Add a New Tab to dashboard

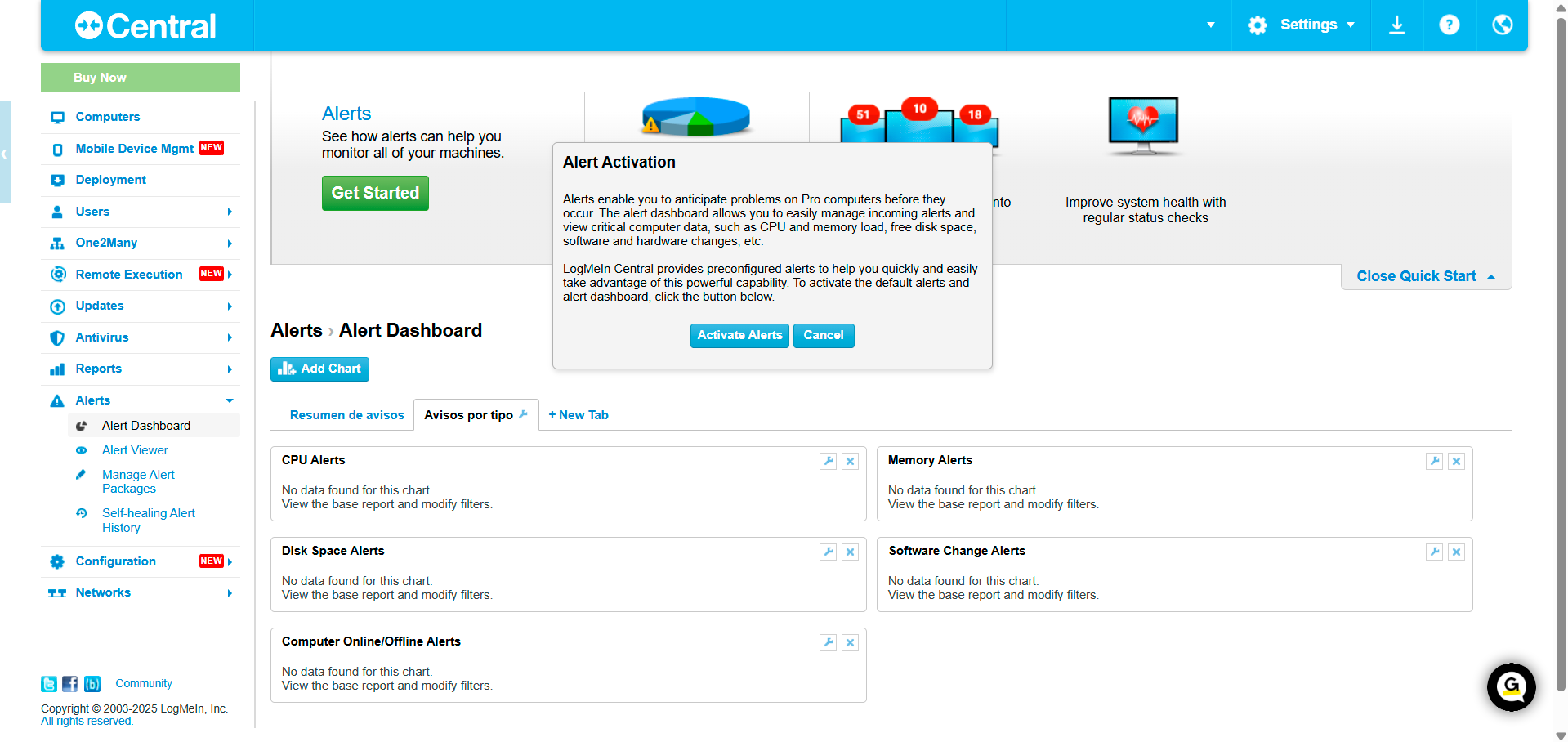pos(579,415)
